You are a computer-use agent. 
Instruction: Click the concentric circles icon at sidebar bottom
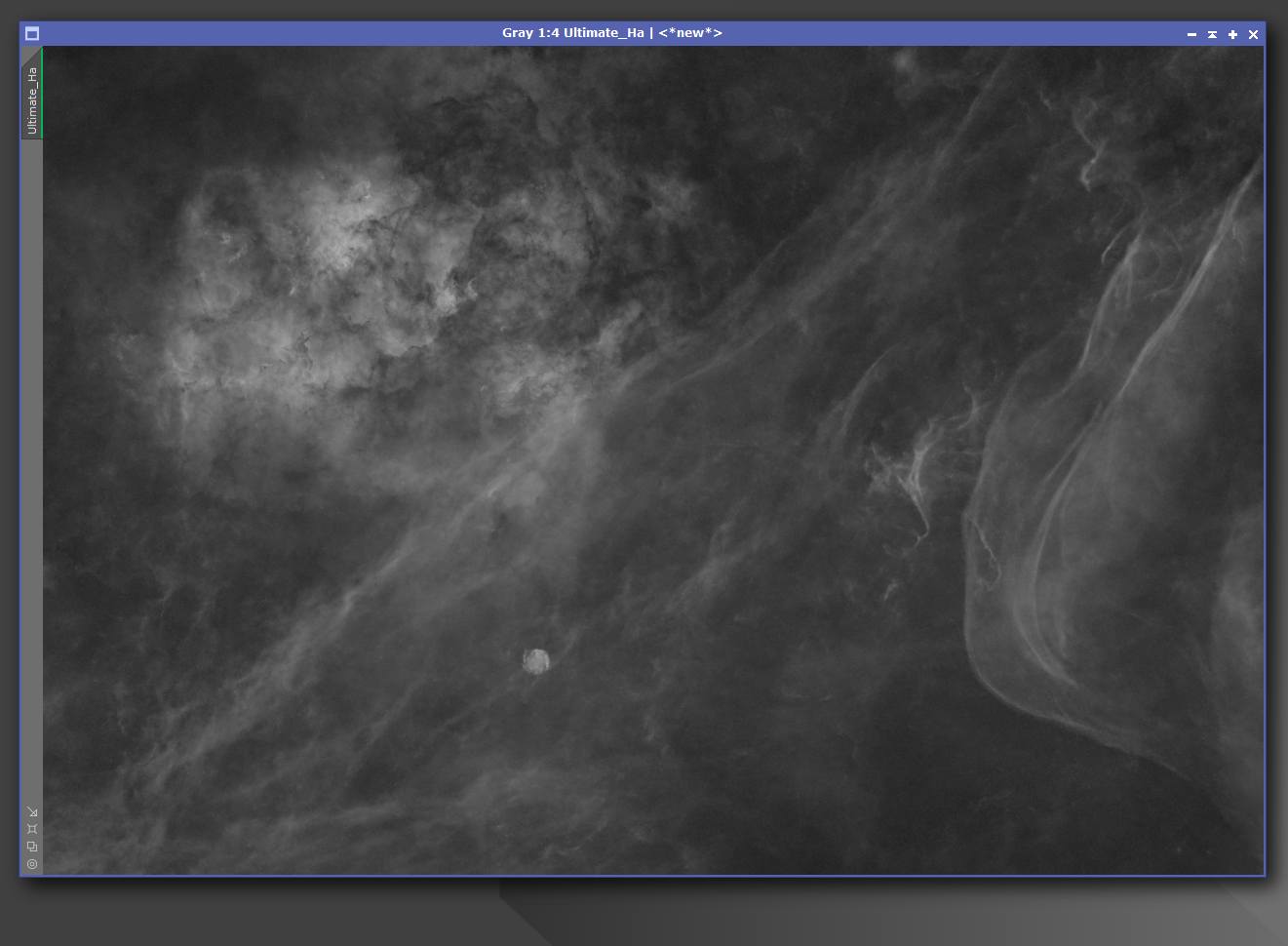(32, 864)
